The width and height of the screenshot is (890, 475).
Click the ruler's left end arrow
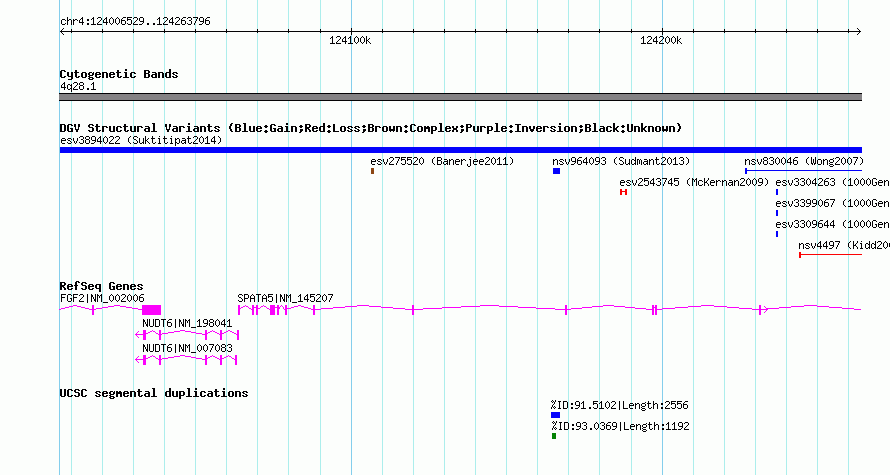click(x=62, y=32)
